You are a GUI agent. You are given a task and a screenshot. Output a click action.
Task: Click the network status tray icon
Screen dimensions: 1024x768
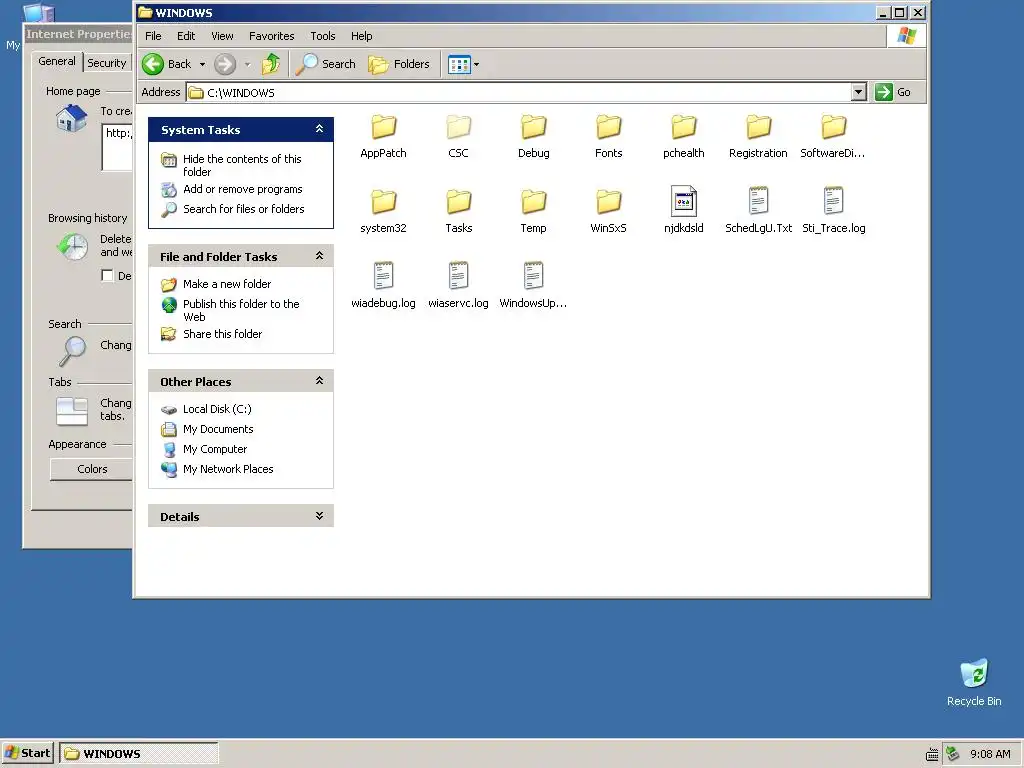[x=952, y=754]
